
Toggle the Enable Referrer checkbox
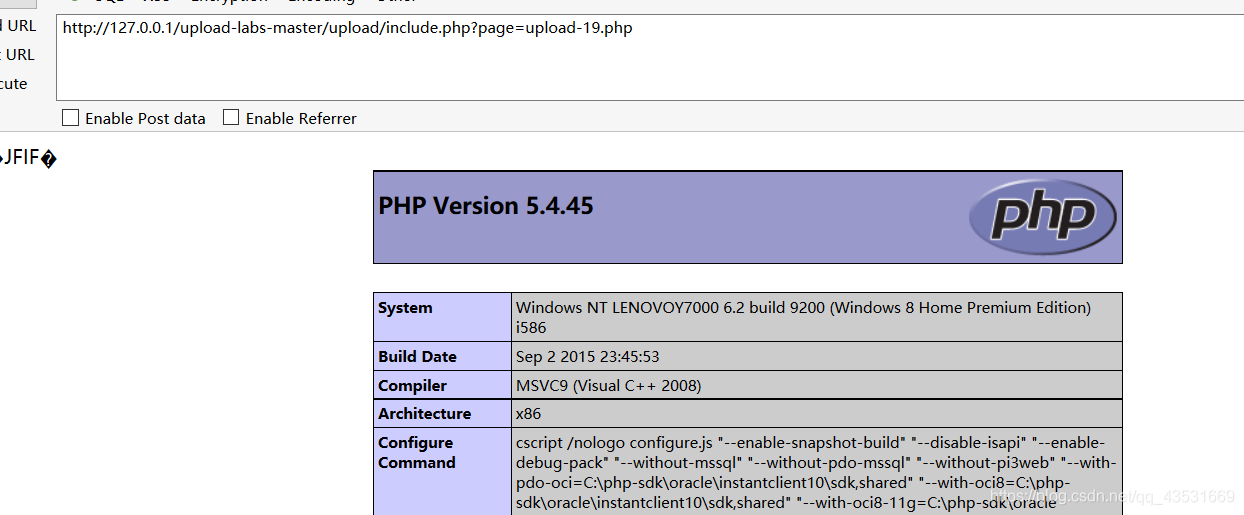pos(231,118)
